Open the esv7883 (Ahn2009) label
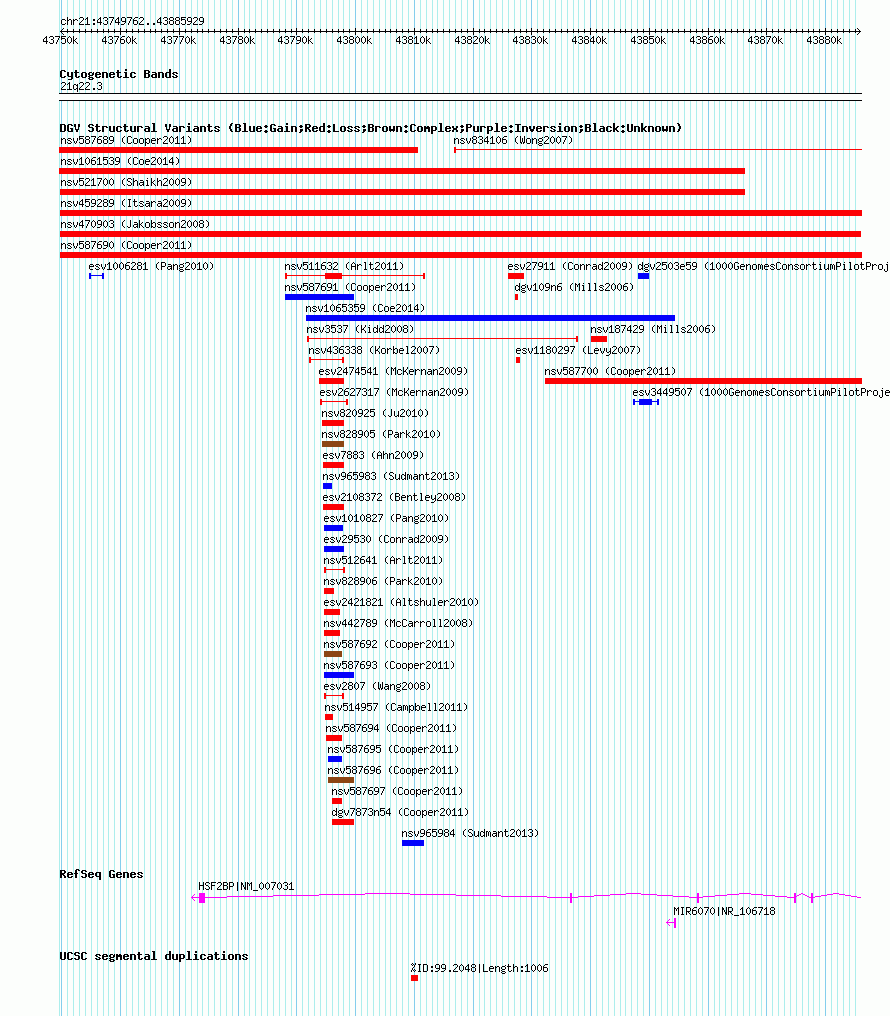The image size is (890, 1016). [373, 456]
